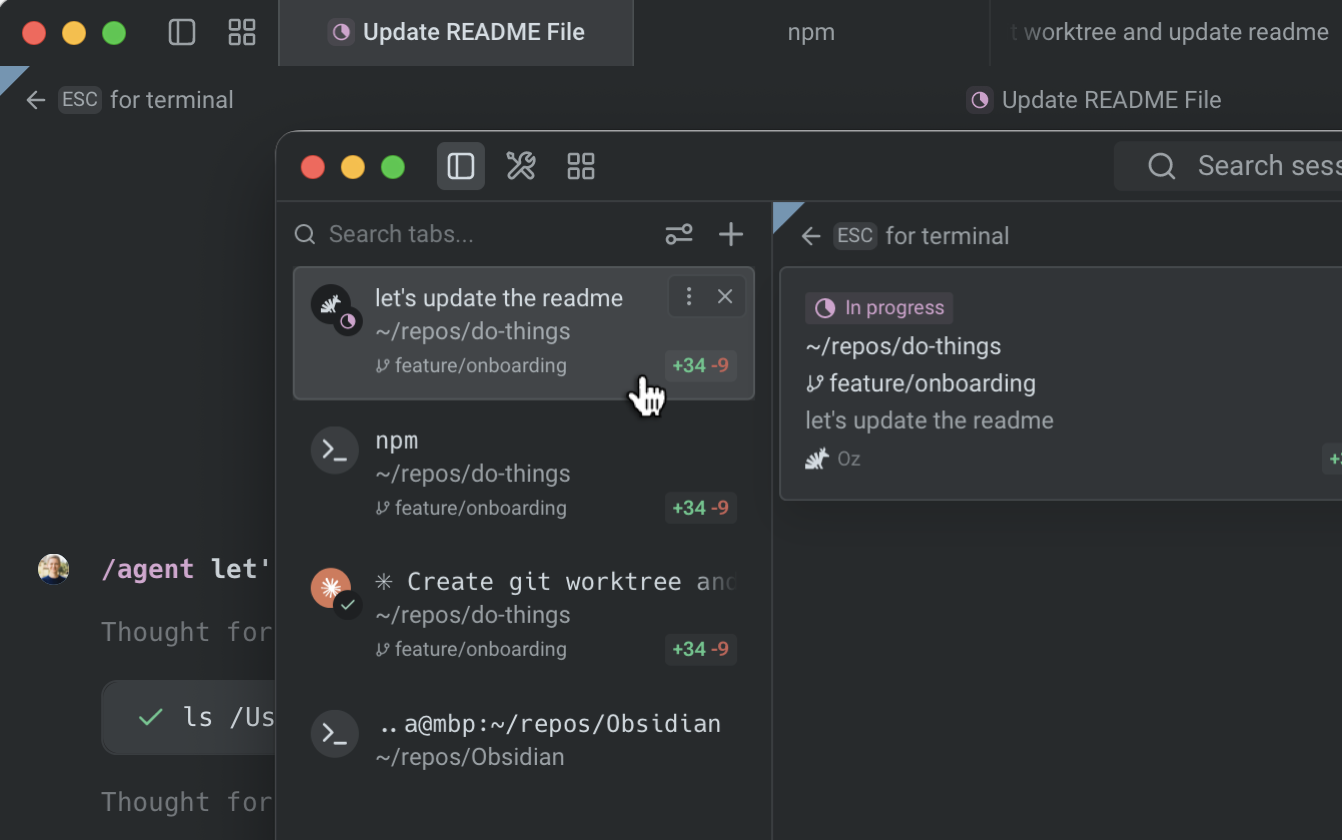Click the Search sessions magnifier icon

[x=1160, y=166]
